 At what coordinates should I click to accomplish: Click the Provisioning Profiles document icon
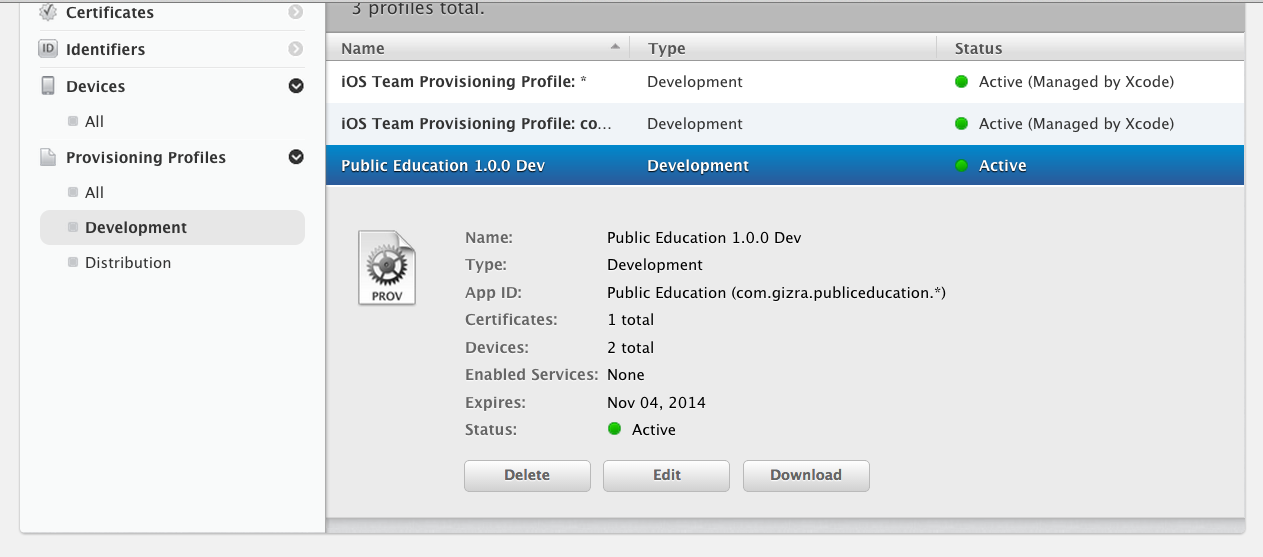(47, 157)
